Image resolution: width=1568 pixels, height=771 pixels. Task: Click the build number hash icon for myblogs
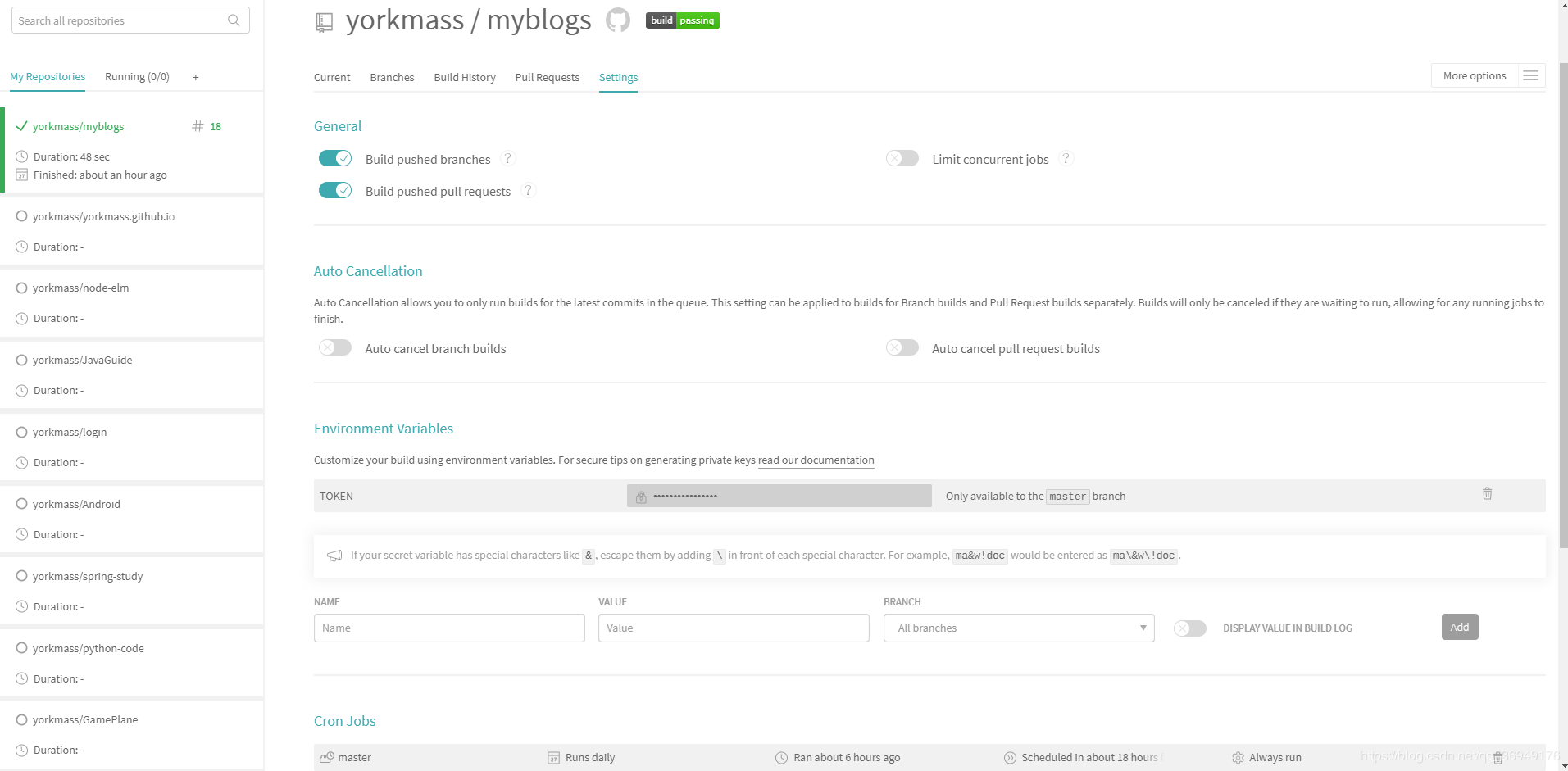pyautogui.click(x=198, y=126)
